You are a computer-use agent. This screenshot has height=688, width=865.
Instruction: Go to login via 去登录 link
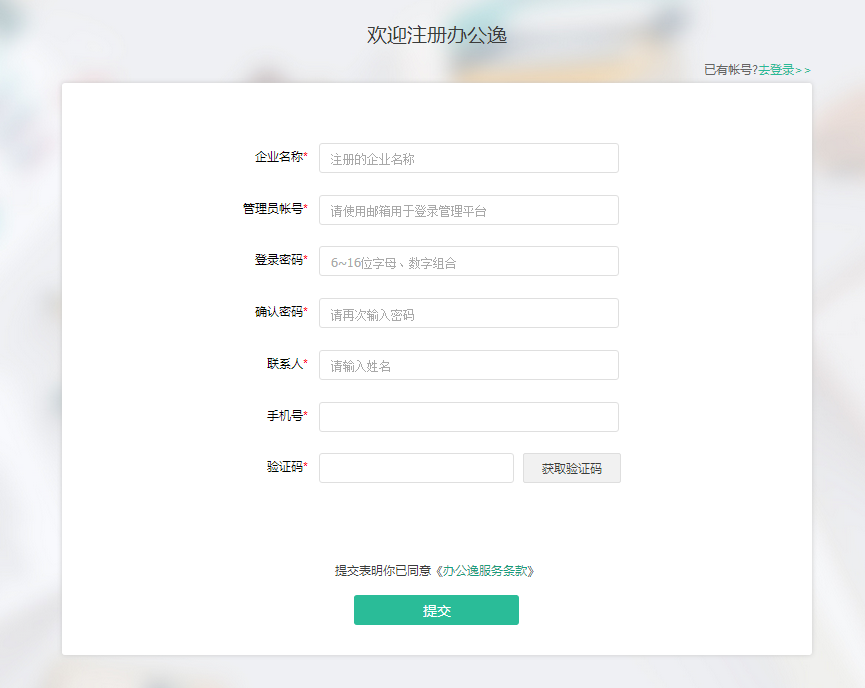784,70
